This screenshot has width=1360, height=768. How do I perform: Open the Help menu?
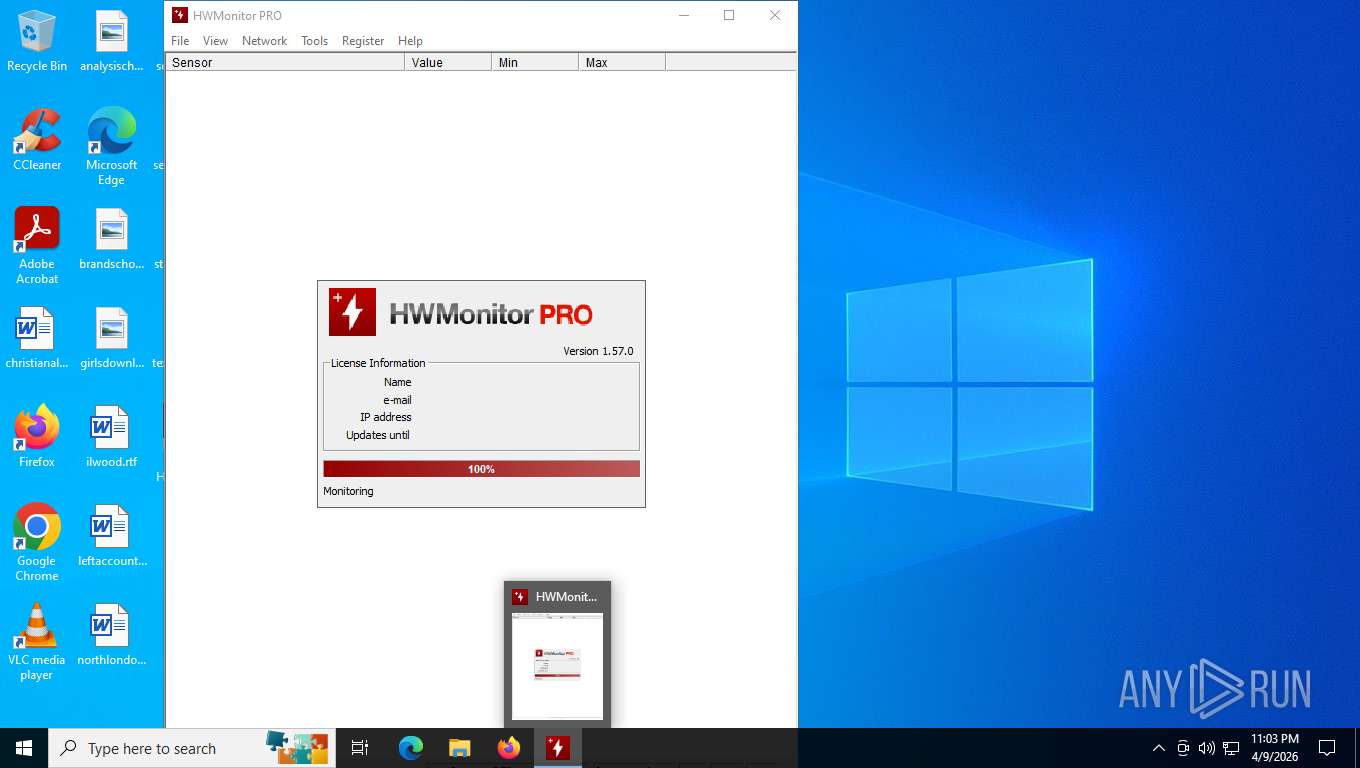pos(410,41)
